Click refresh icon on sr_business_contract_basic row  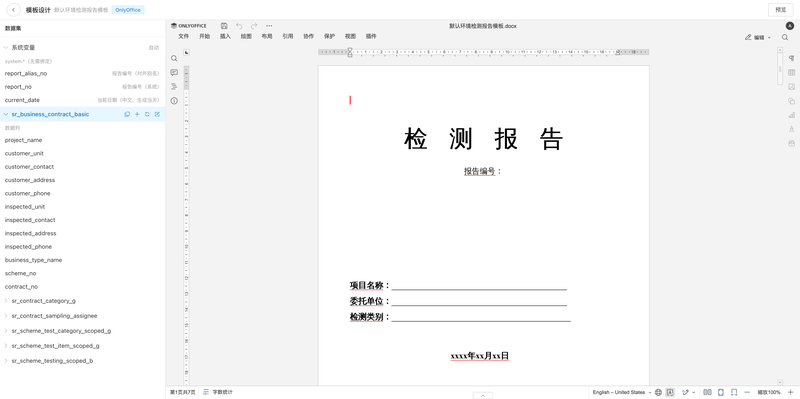tap(147, 114)
